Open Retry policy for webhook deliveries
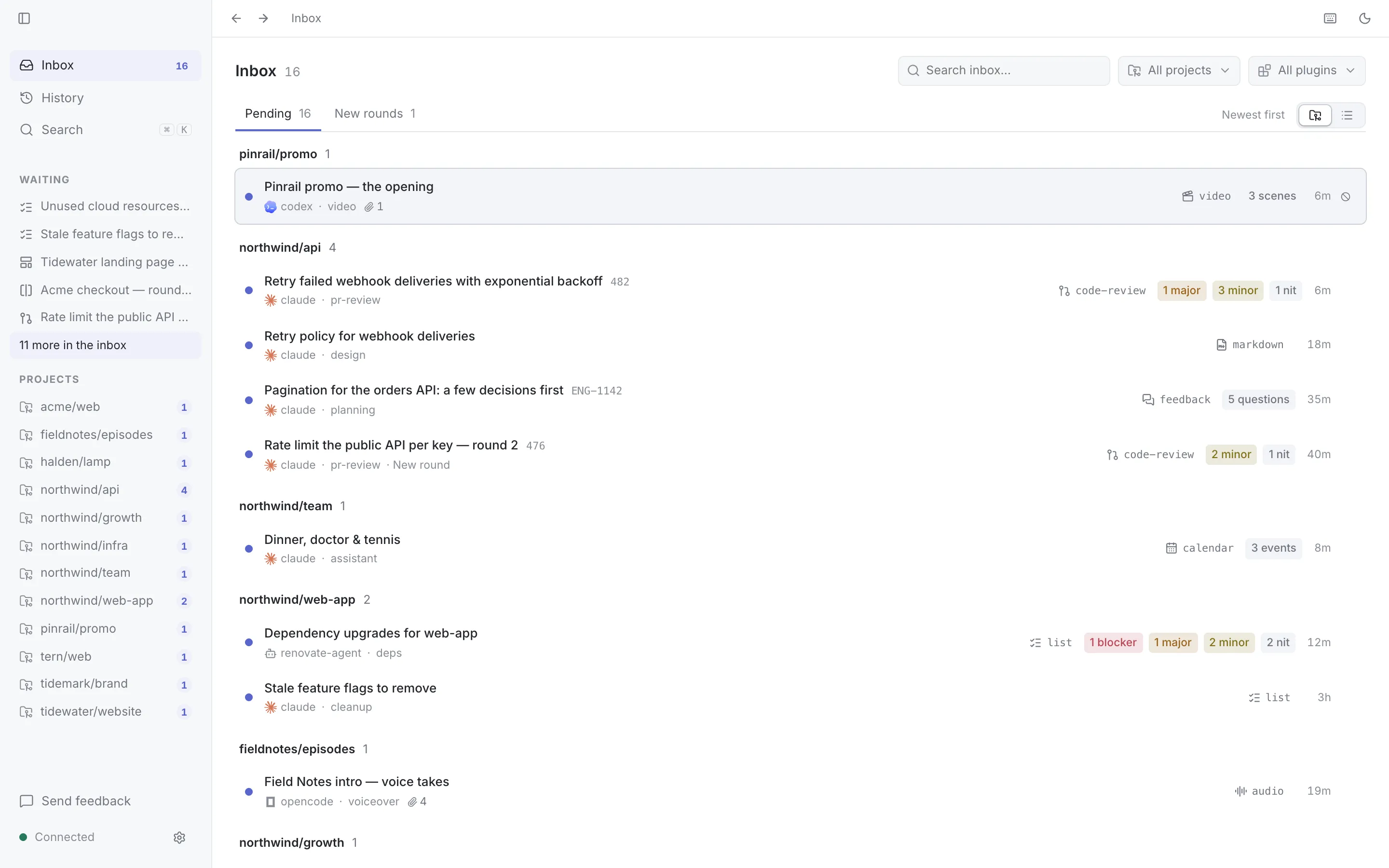 (800, 345)
